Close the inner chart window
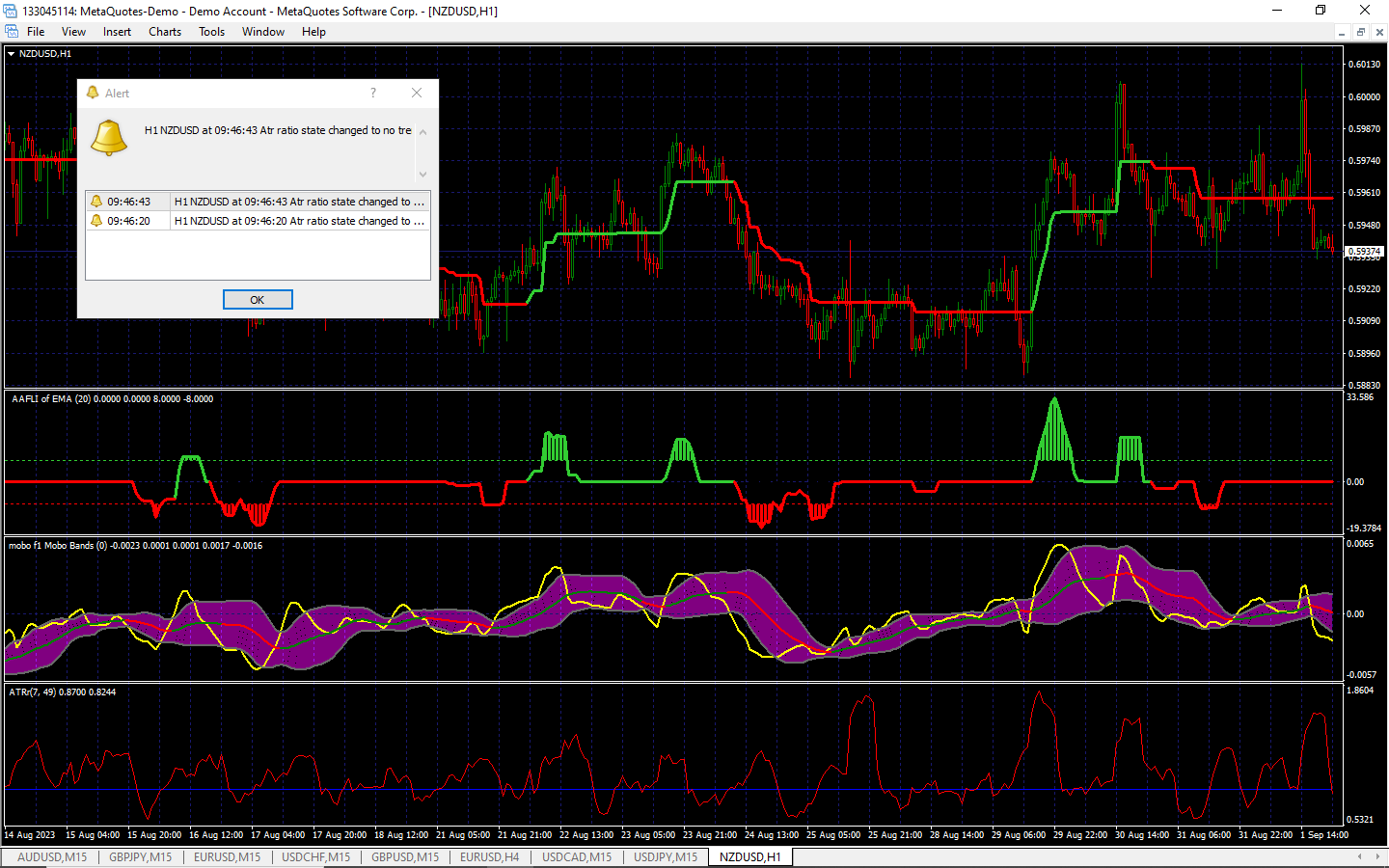The image size is (1389, 868). pyautogui.click(x=1379, y=32)
